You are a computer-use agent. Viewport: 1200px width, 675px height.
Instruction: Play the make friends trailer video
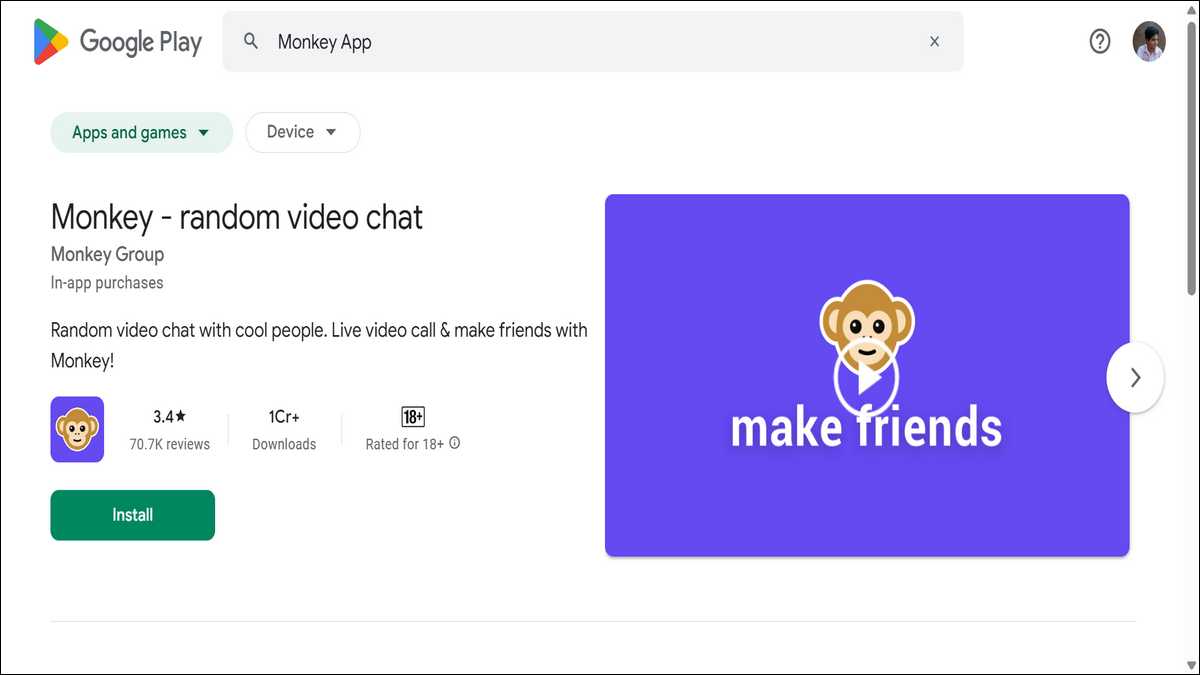(867, 378)
